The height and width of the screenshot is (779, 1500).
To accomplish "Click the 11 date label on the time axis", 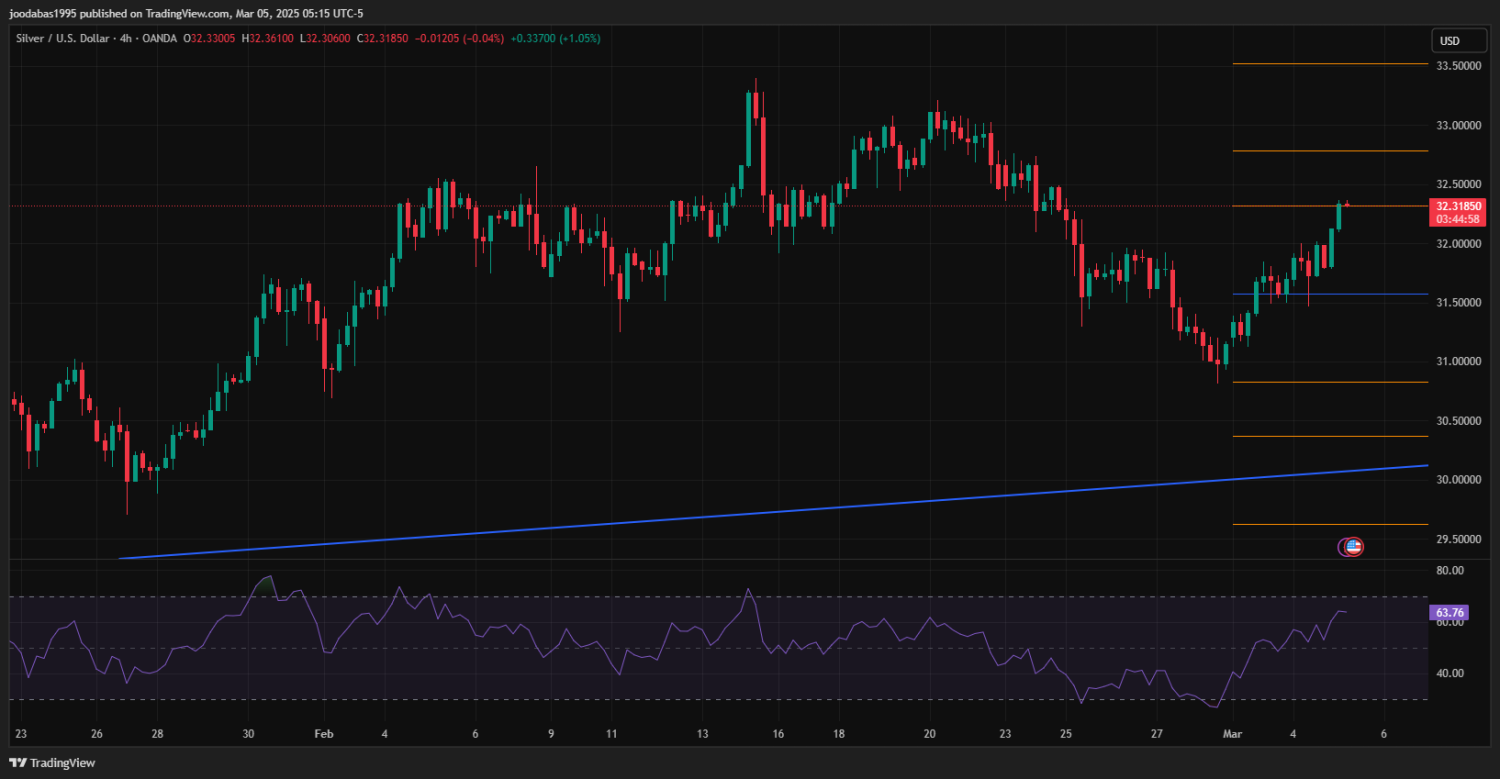I will (611, 734).
